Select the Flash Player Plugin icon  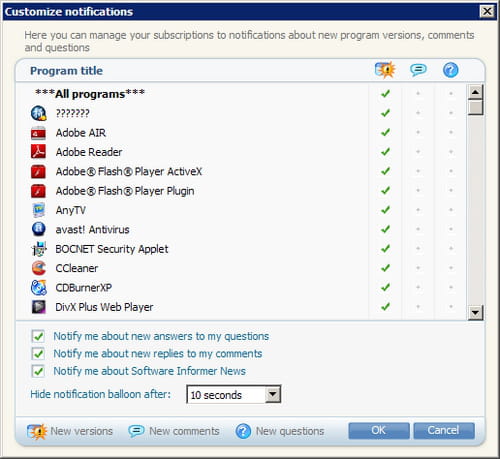pos(39,191)
